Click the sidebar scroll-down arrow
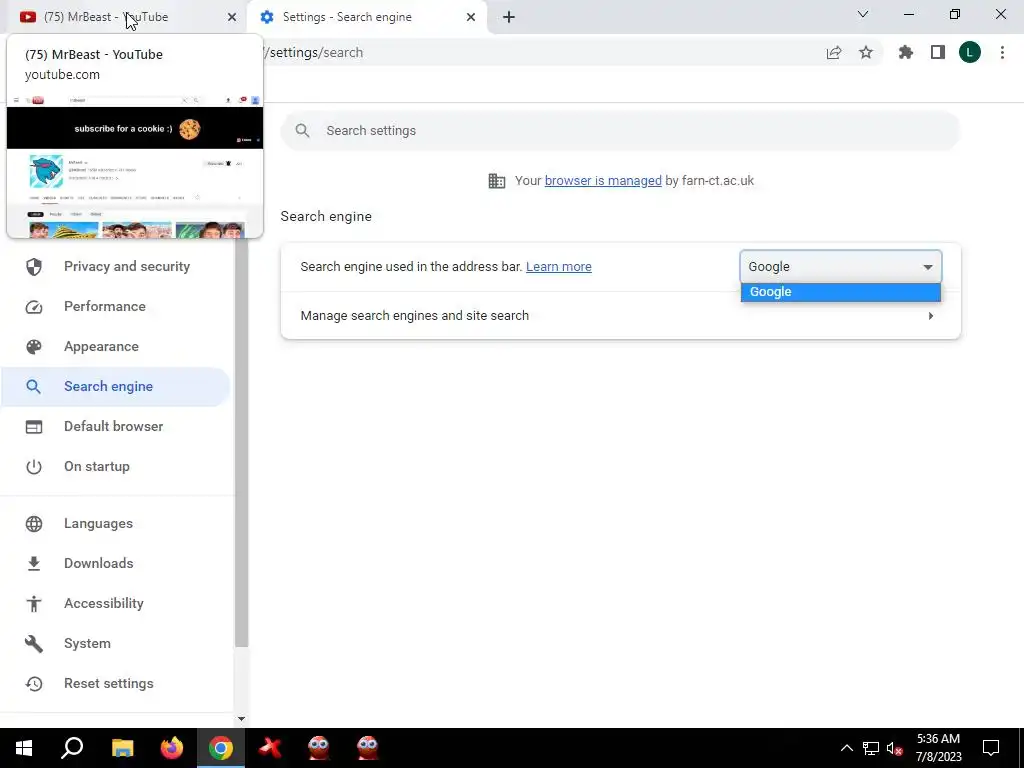This screenshot has height=768, width=1024. point(241,719)
